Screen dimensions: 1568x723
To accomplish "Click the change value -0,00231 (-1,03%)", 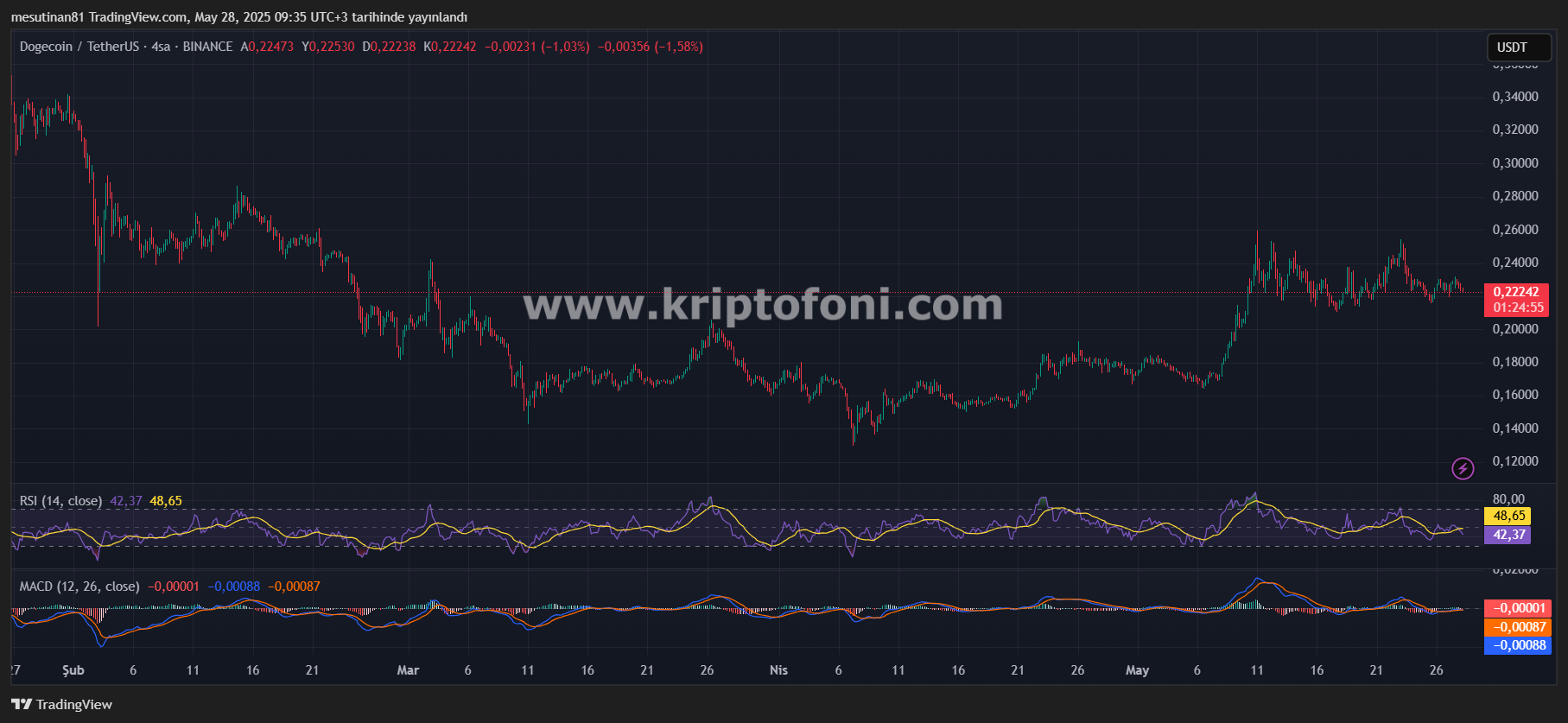I will click(537, 47).
